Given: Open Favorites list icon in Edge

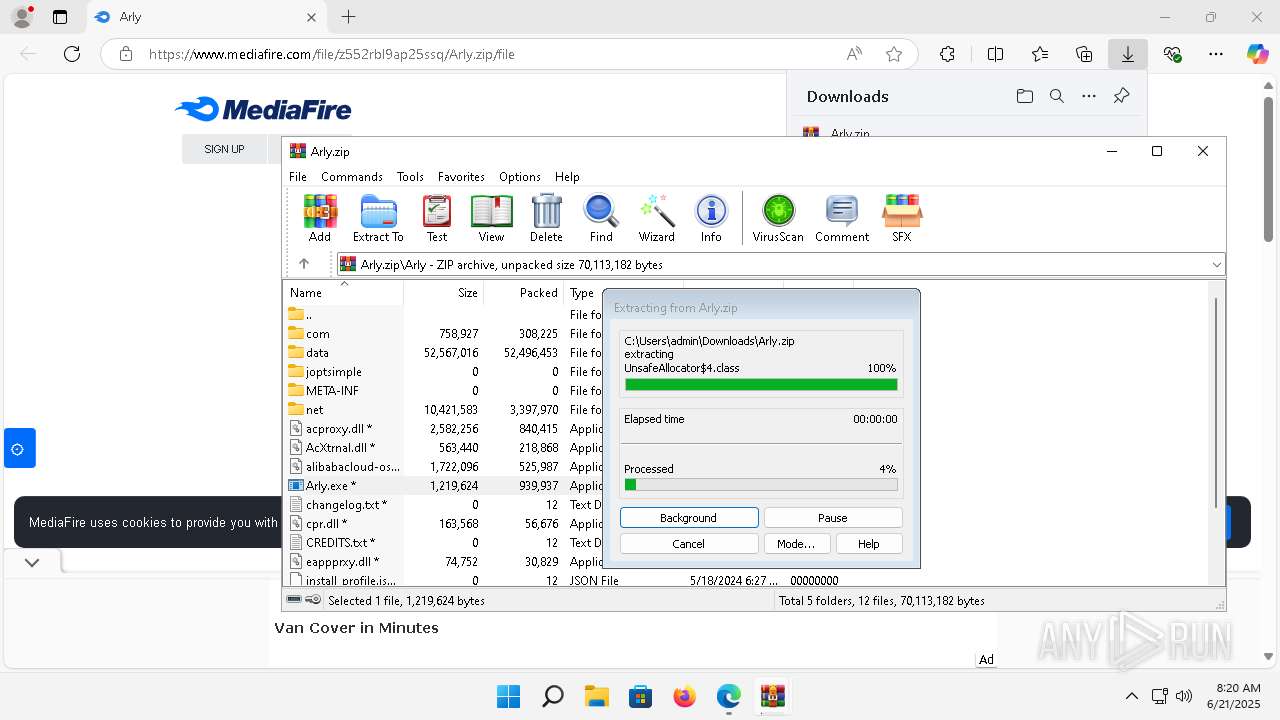Looking at the screenshot, I should 1040,54.
